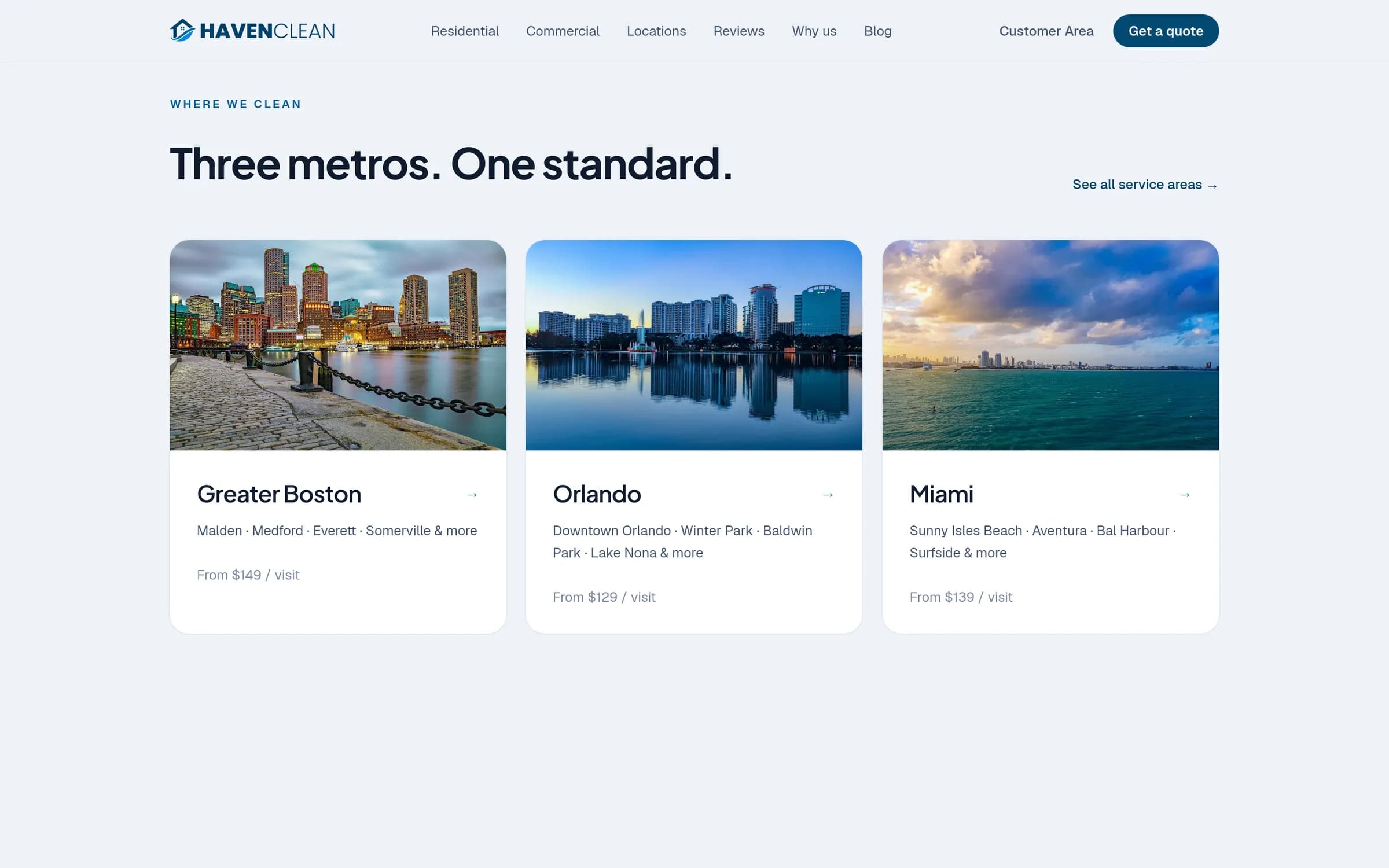The image size is (1389, 868).
Task: Go to Locations in the navigation
Action: tap(656, 31)
